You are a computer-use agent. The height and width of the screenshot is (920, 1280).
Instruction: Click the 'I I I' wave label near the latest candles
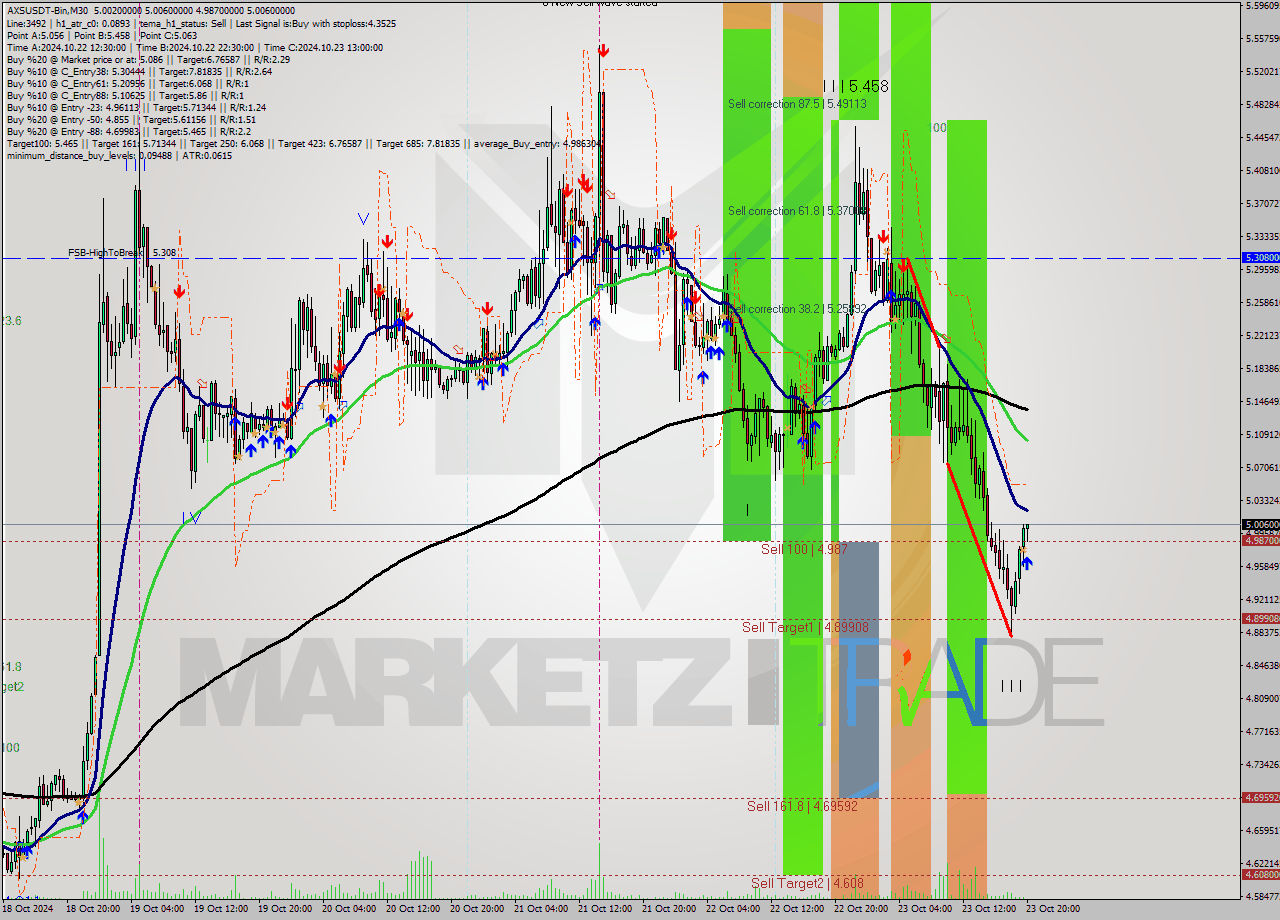[x=1011, y=686]
